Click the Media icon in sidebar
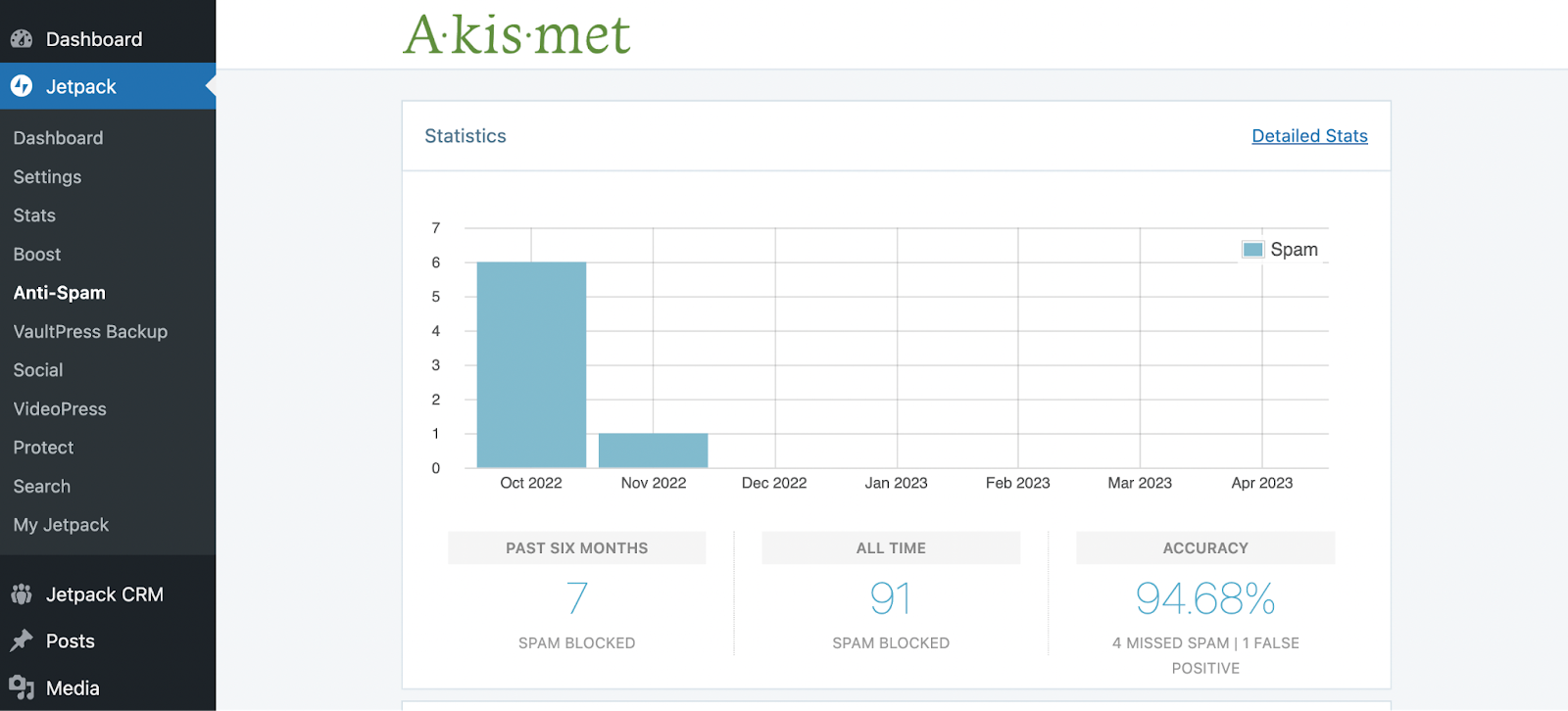Viewport: 1568px width, 711px height. 22,687
